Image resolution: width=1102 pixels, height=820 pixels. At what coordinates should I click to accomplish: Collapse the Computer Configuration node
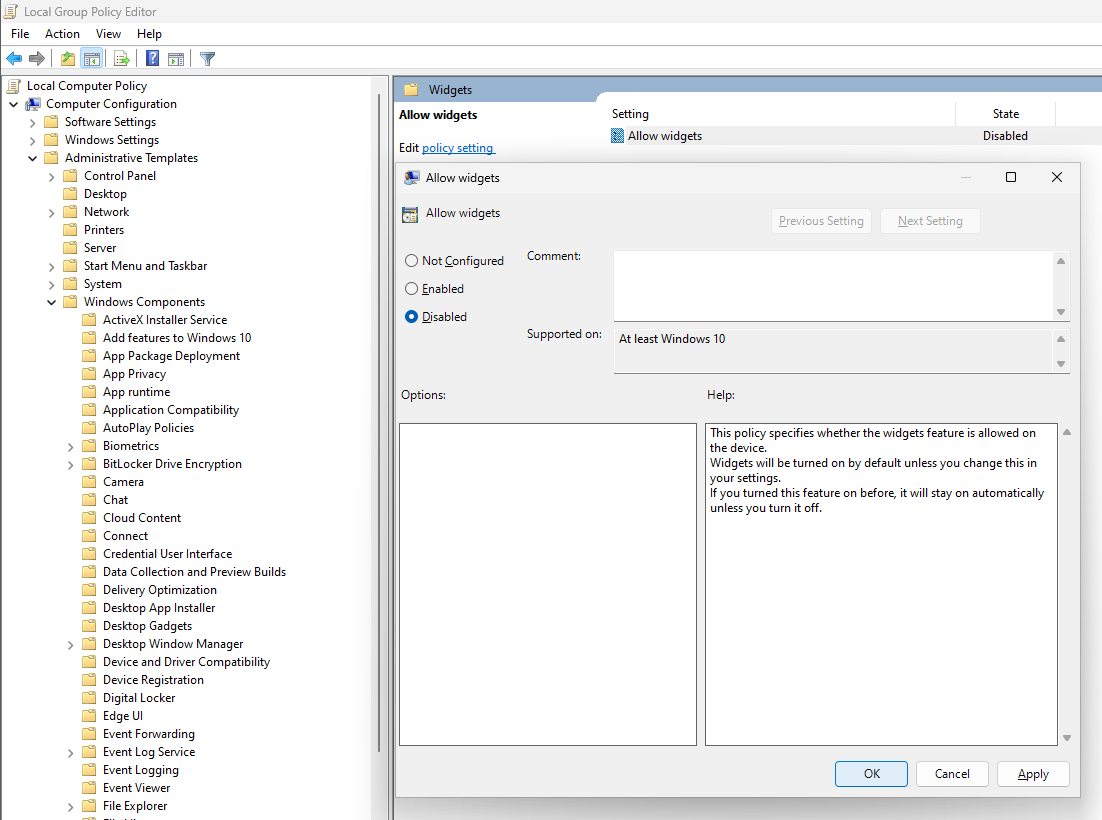(x=13, y=104)
